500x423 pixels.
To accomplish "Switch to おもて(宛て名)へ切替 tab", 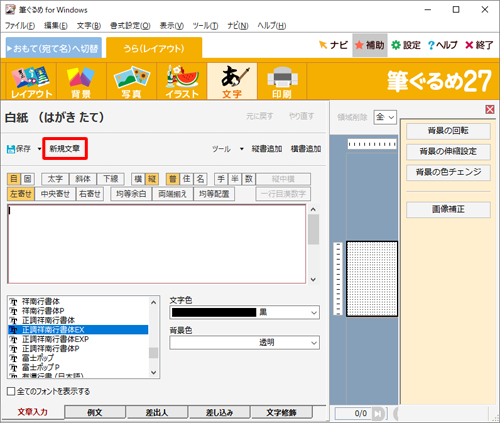I will [54, 48].
